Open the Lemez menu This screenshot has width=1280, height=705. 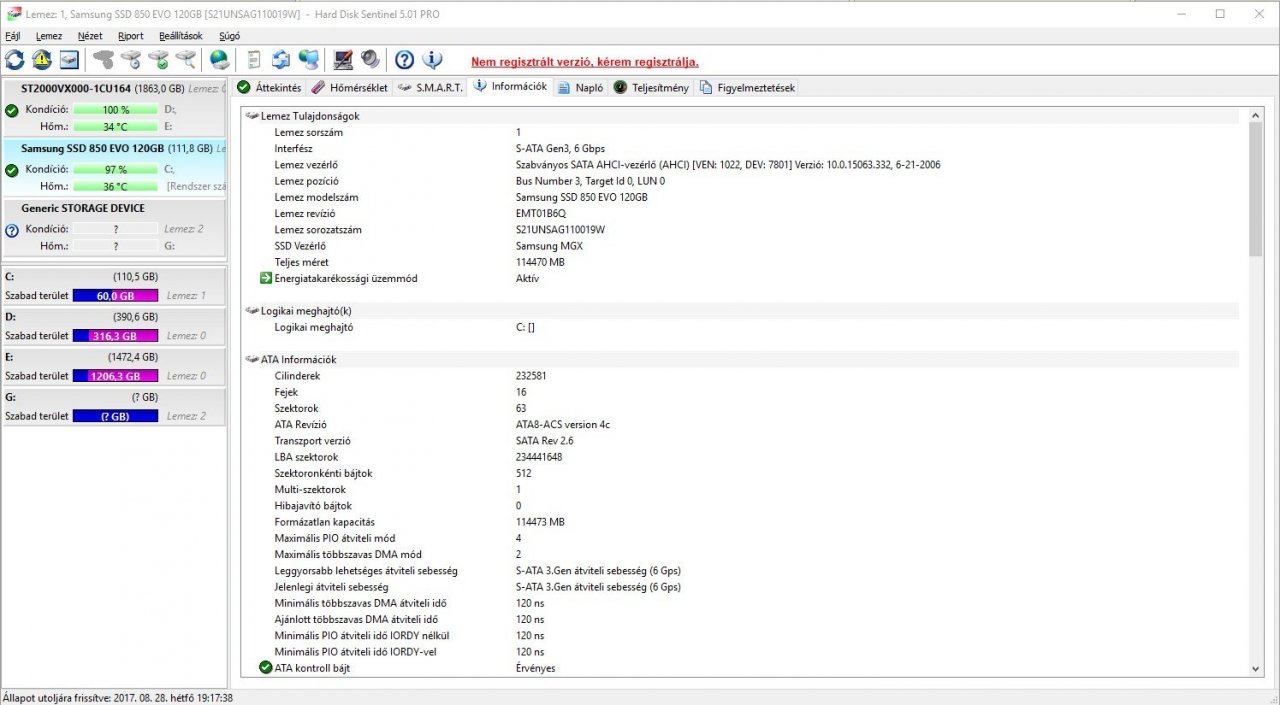(x=49, y=36)
